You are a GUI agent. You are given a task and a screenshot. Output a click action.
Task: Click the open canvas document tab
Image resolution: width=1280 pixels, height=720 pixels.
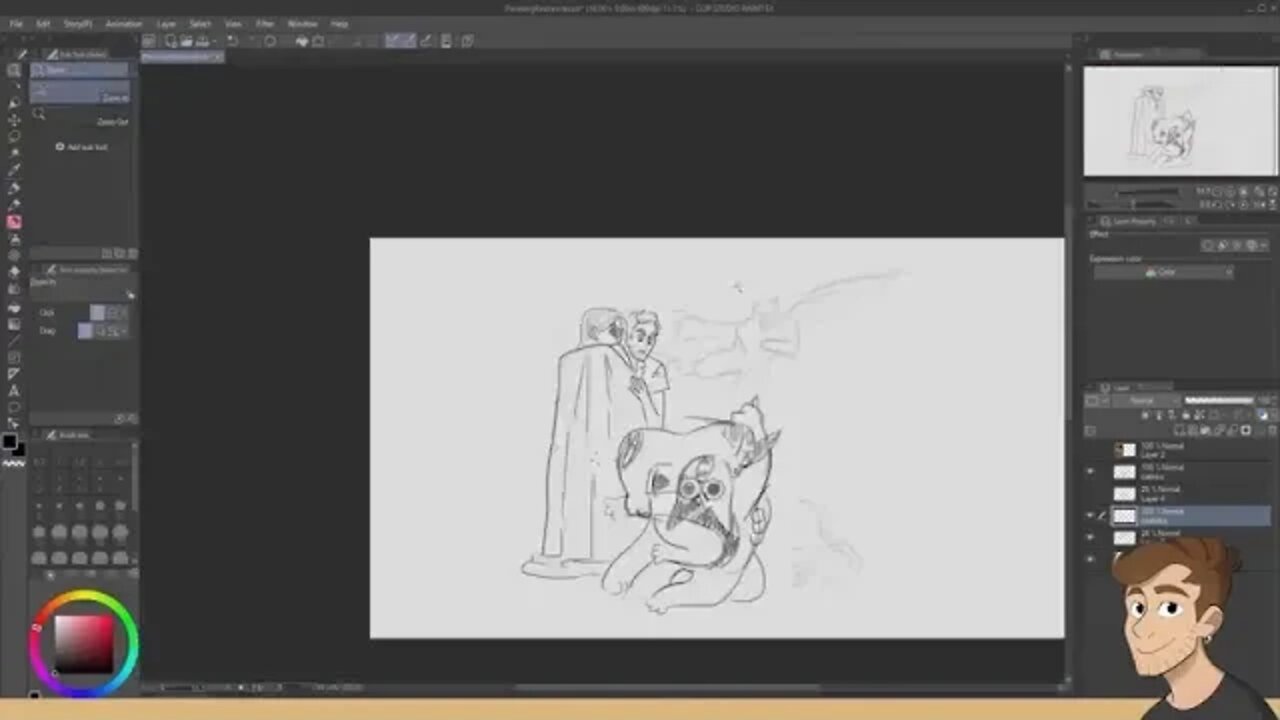(183, 57)
